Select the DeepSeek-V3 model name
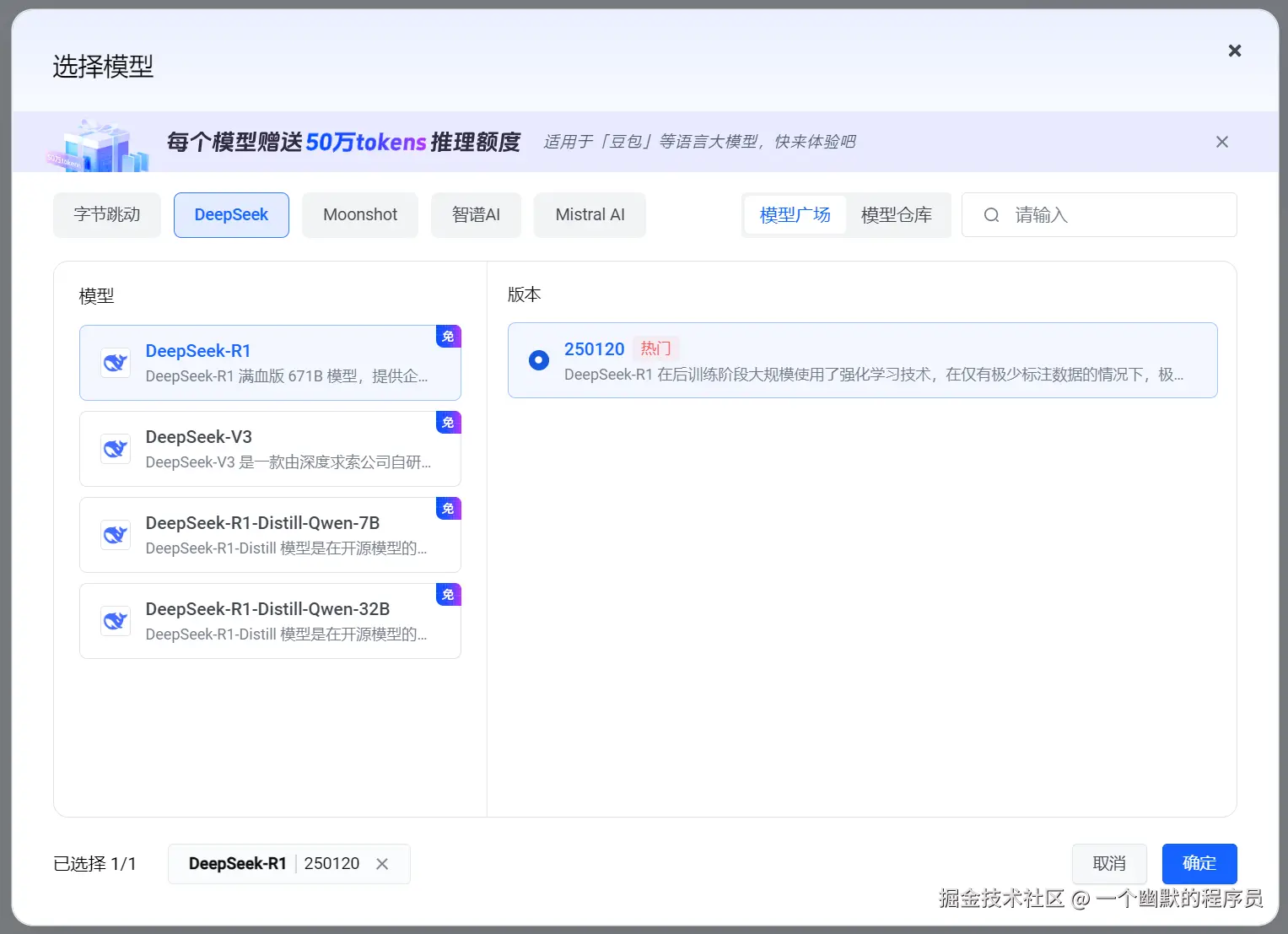The image size is (1288, 934). coord(199,437)
